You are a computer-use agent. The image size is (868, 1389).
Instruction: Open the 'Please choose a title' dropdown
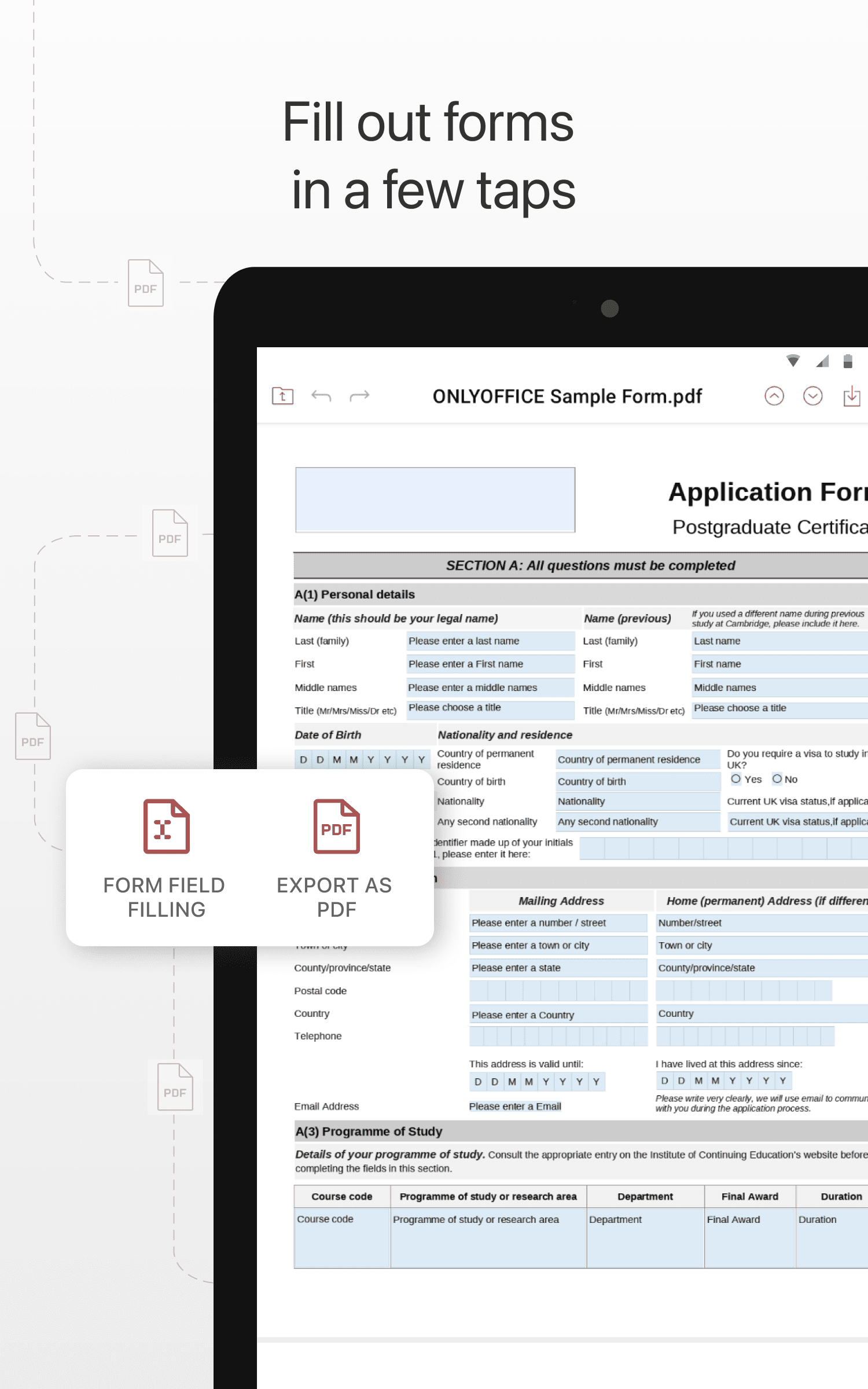(490, 708)
